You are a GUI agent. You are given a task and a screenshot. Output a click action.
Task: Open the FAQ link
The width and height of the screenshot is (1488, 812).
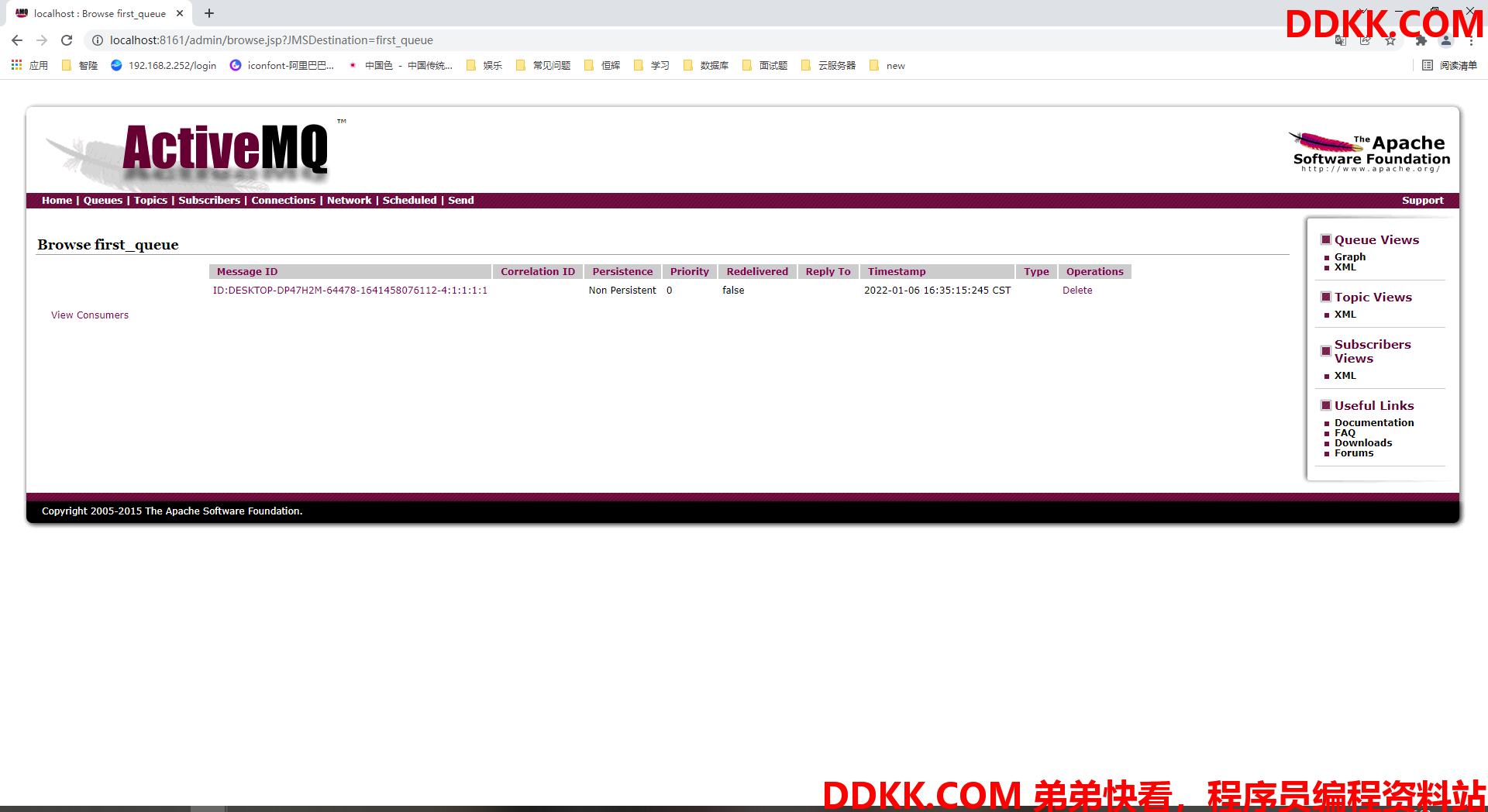point(1345,433)
